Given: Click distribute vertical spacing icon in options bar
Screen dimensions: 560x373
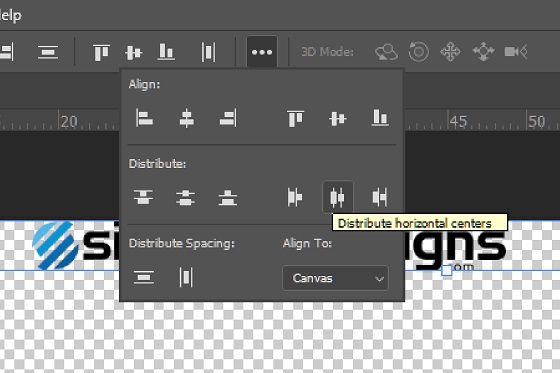Looking at the screenshot, I should point(48,52).
